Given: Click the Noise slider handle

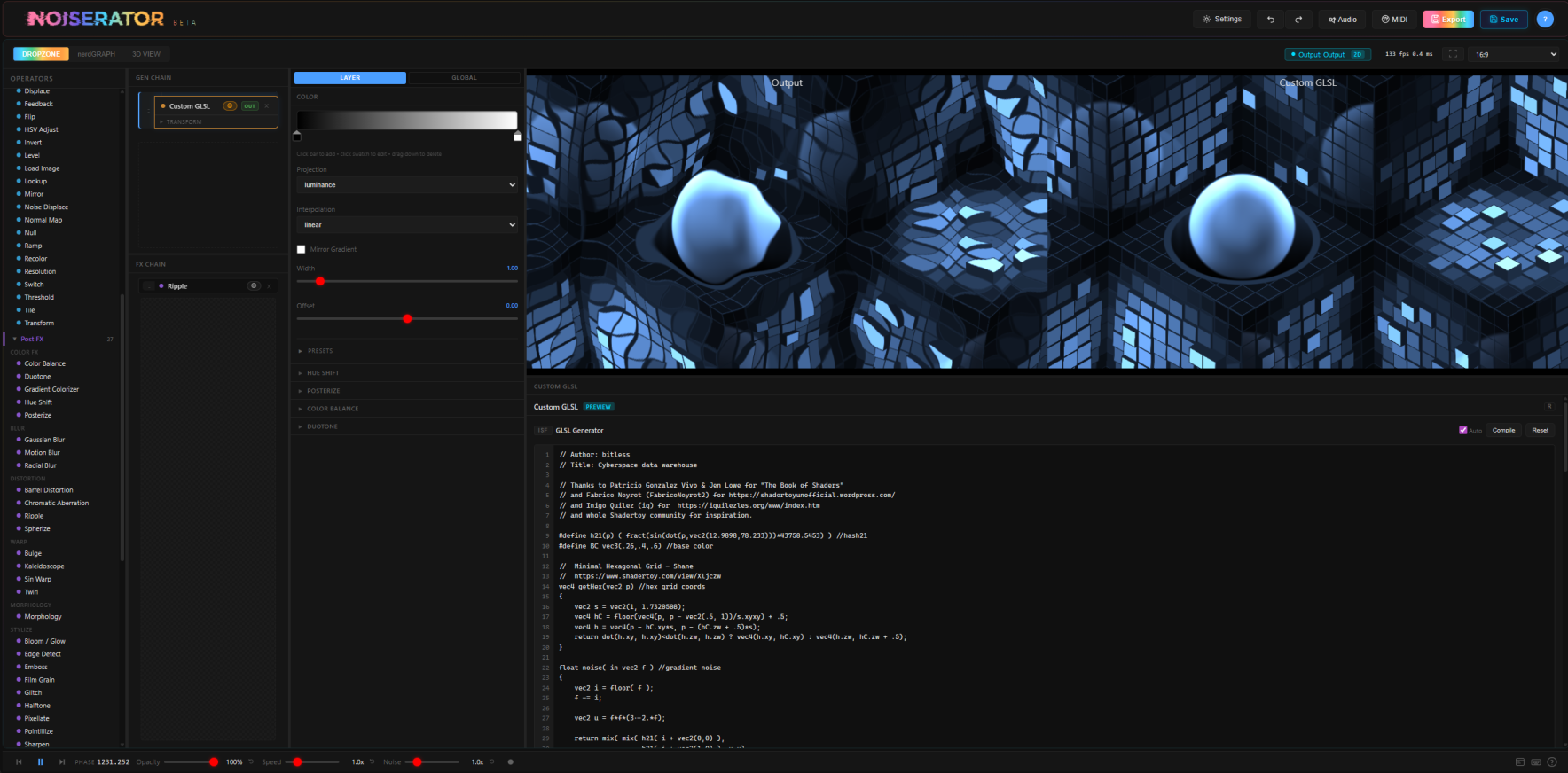Looking at the screenshot, I should pyautogui.click(x=417, y=761).
